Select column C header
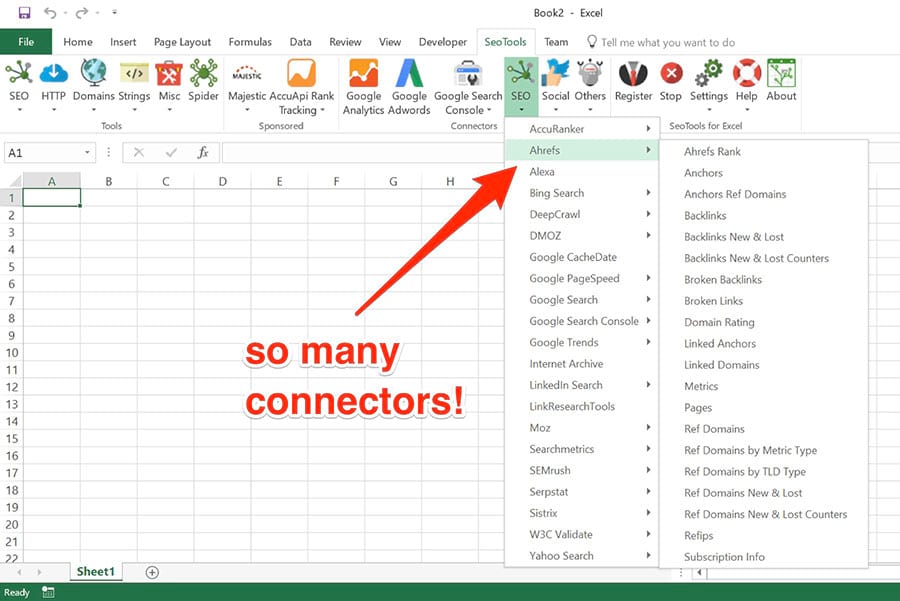900x601 pixels. click(165, 181)
